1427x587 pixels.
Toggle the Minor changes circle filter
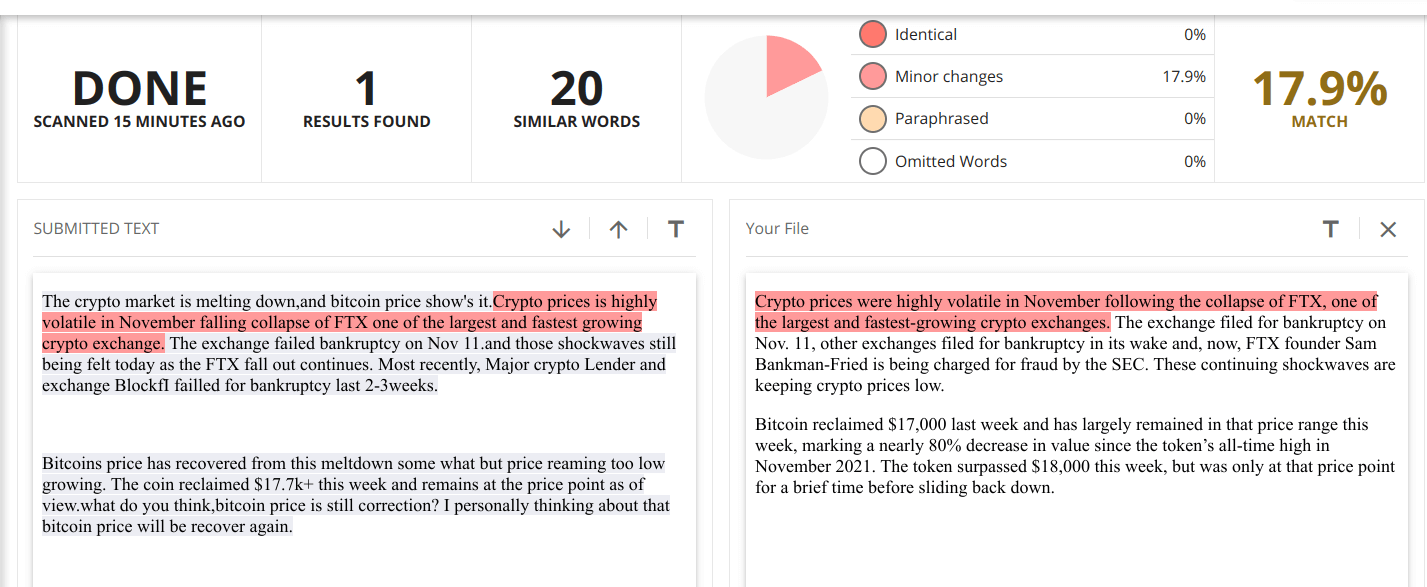(873, 76)
